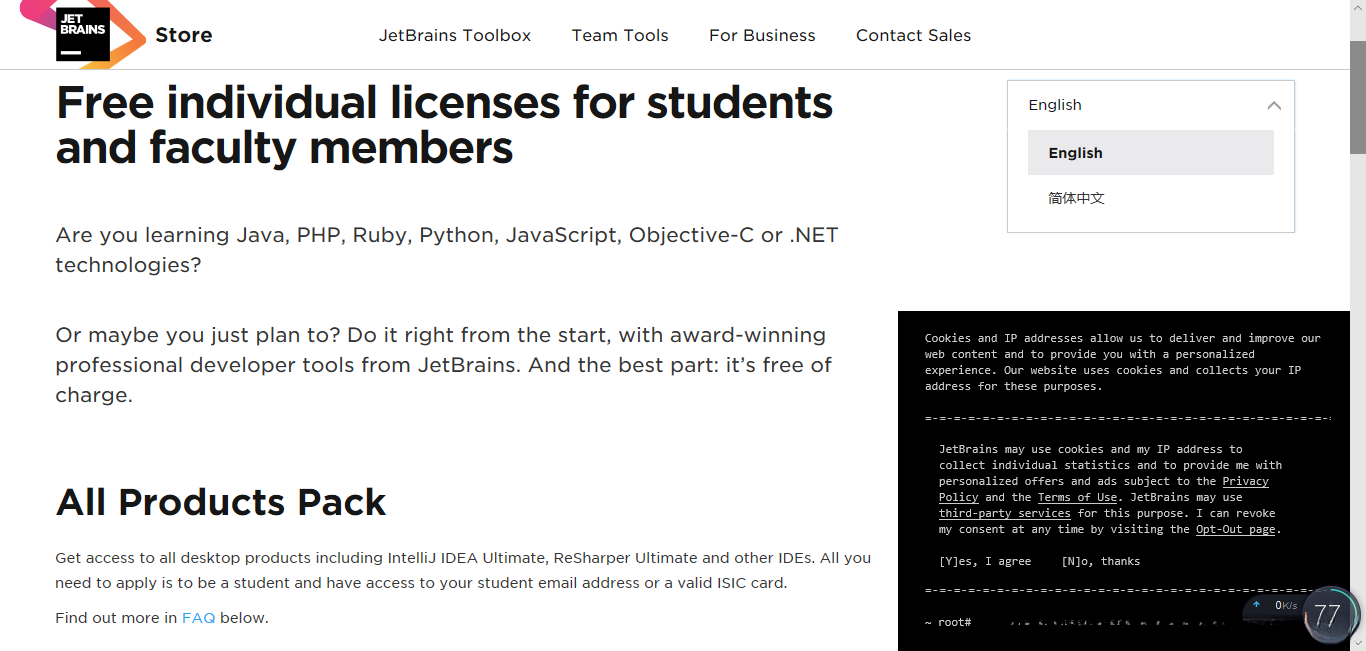Collapse the English language dropdown chevron
Viewport: 1366px width, 651px height.
1273,105
